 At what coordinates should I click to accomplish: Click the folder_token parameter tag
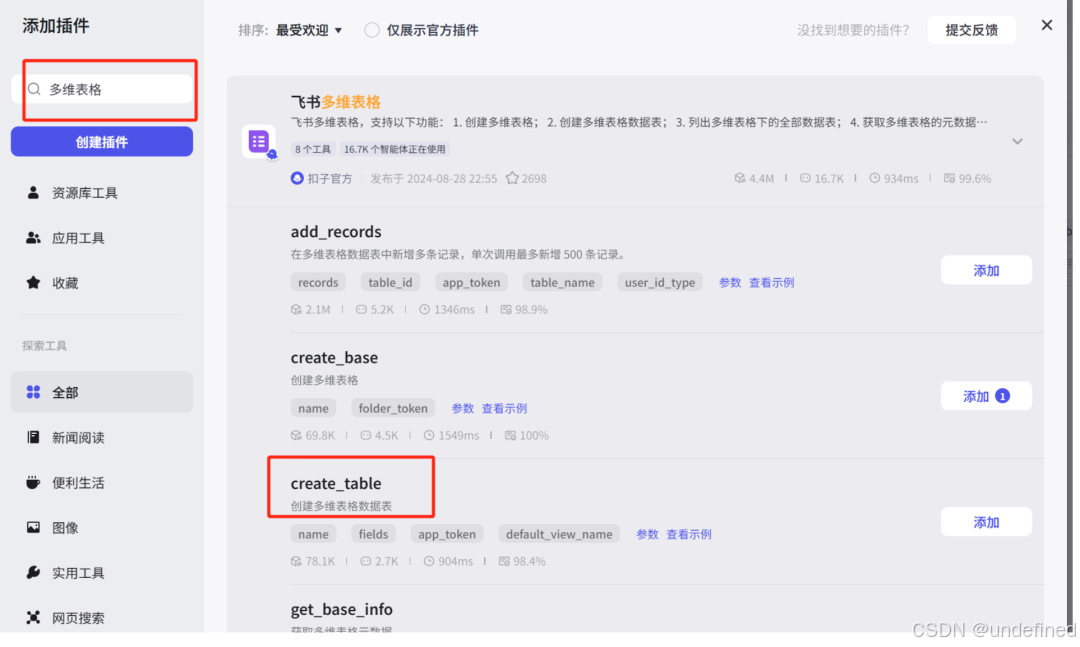click(x=393, y=409)
